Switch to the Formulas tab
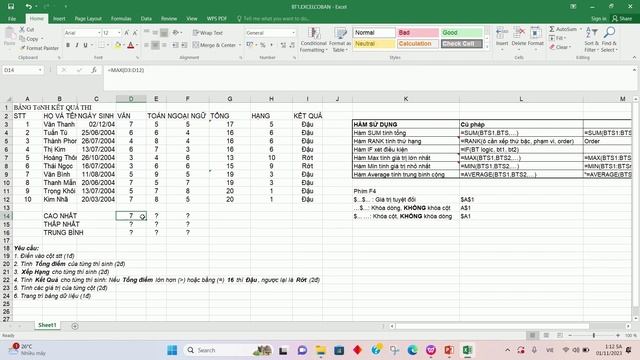The height and width of the screenshot is (360, 640). [121, 19]
